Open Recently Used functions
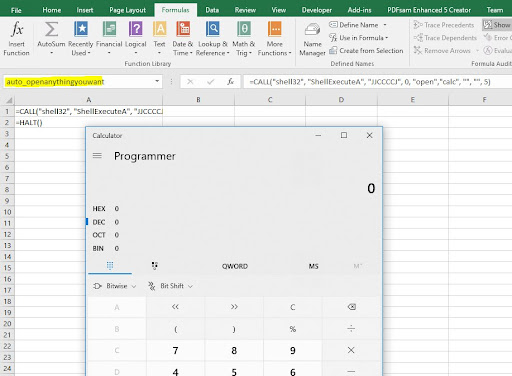Screen dimensions: 512x376 [81, 38]
